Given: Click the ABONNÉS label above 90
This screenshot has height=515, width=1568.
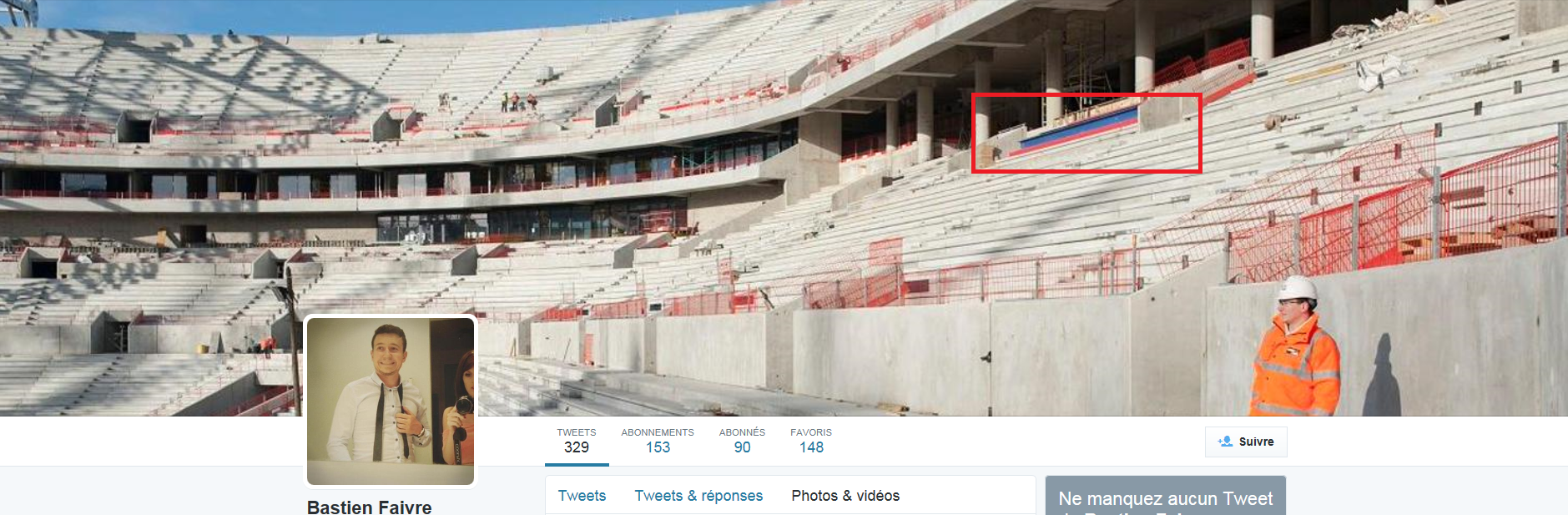Looking at the screenshot, I should pos(742,432).
